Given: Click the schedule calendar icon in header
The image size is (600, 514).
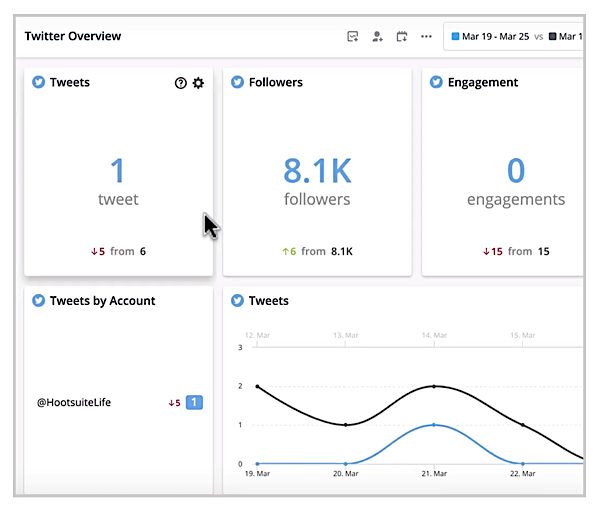Looking at the screenshot, I should pyautogui.click(x=402, y=37).
